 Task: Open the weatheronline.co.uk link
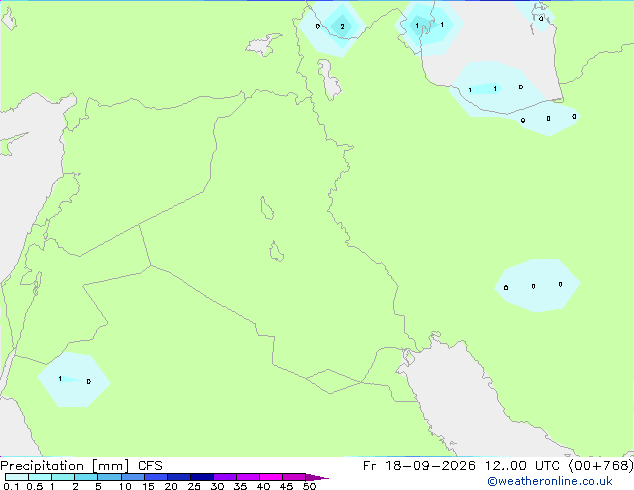coord(550,481)
